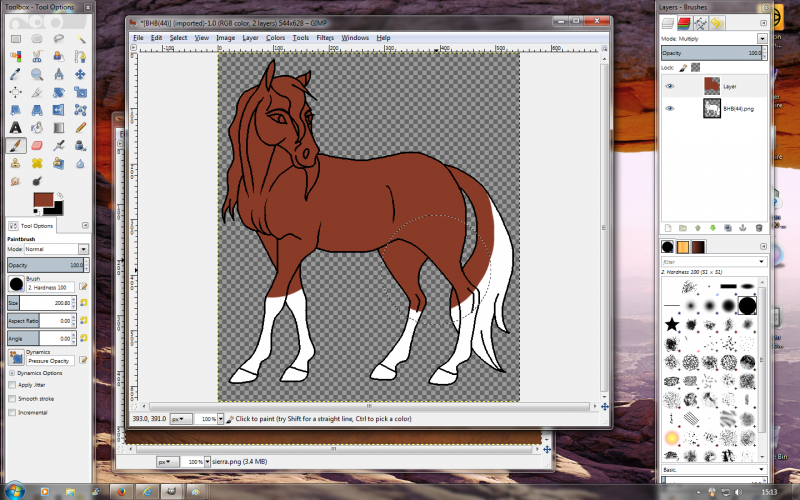This screenshot has height=500, width=800.
Task: Click the foreground brown color swatch
Action: [43, 199]
